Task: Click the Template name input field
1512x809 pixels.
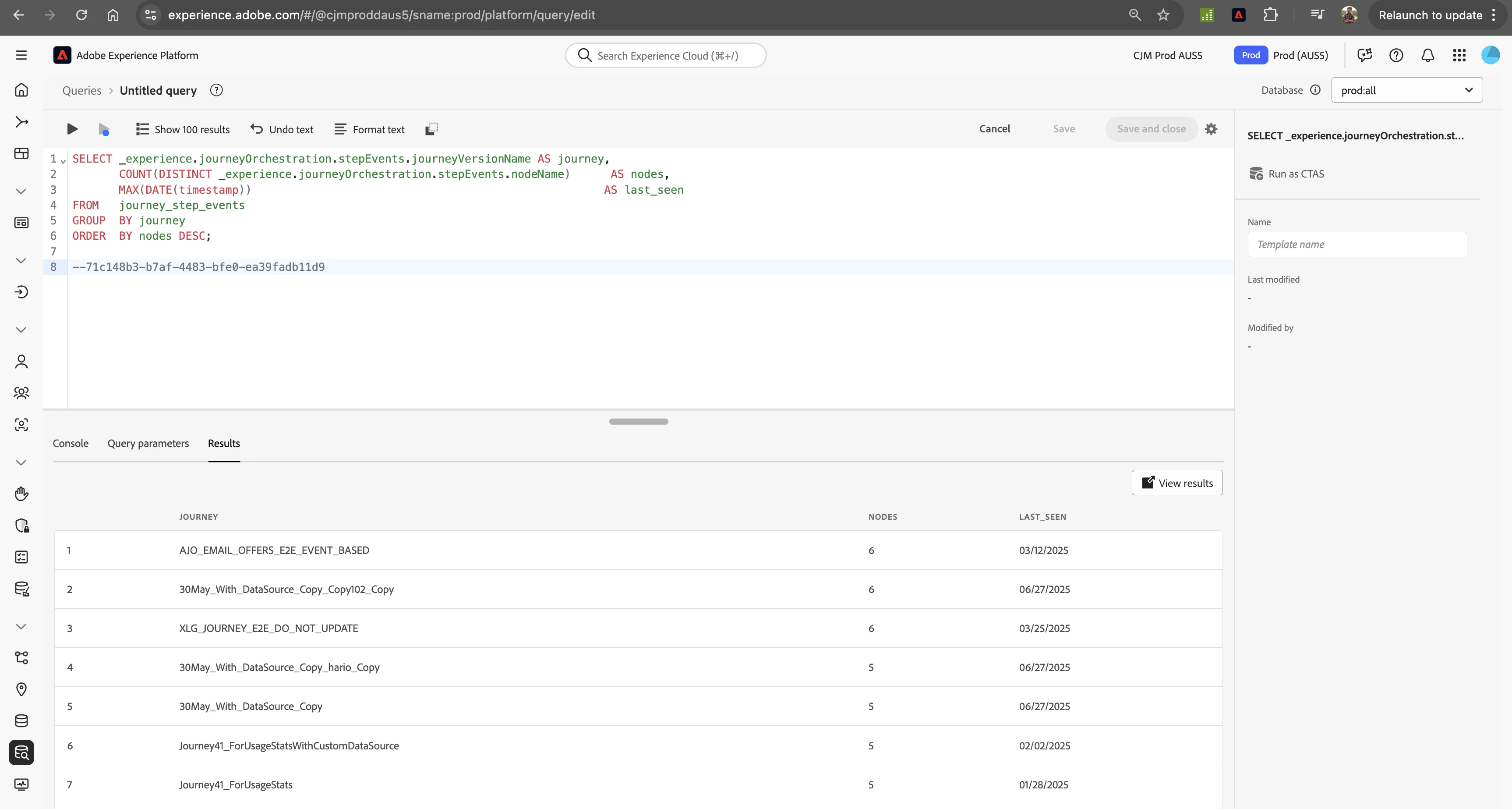Action: point(1357,244)
